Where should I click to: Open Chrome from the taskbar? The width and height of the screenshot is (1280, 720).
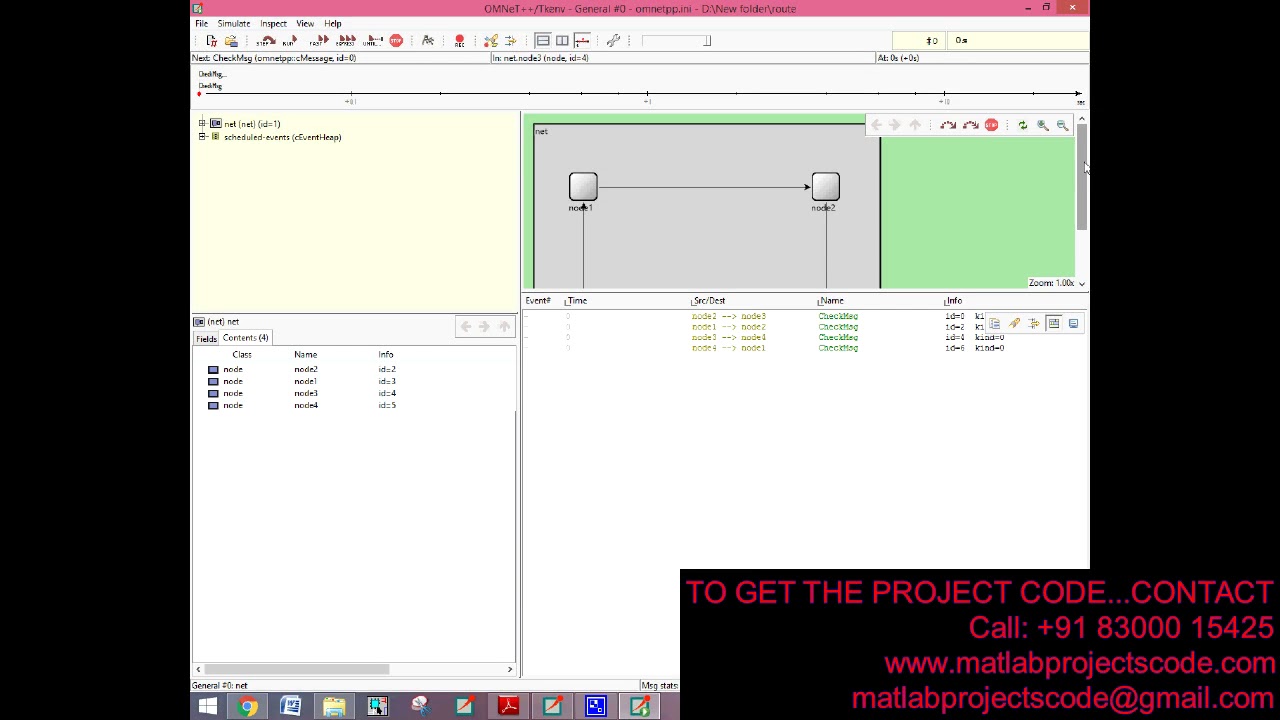pyautogui.click(x=248, y=707)
